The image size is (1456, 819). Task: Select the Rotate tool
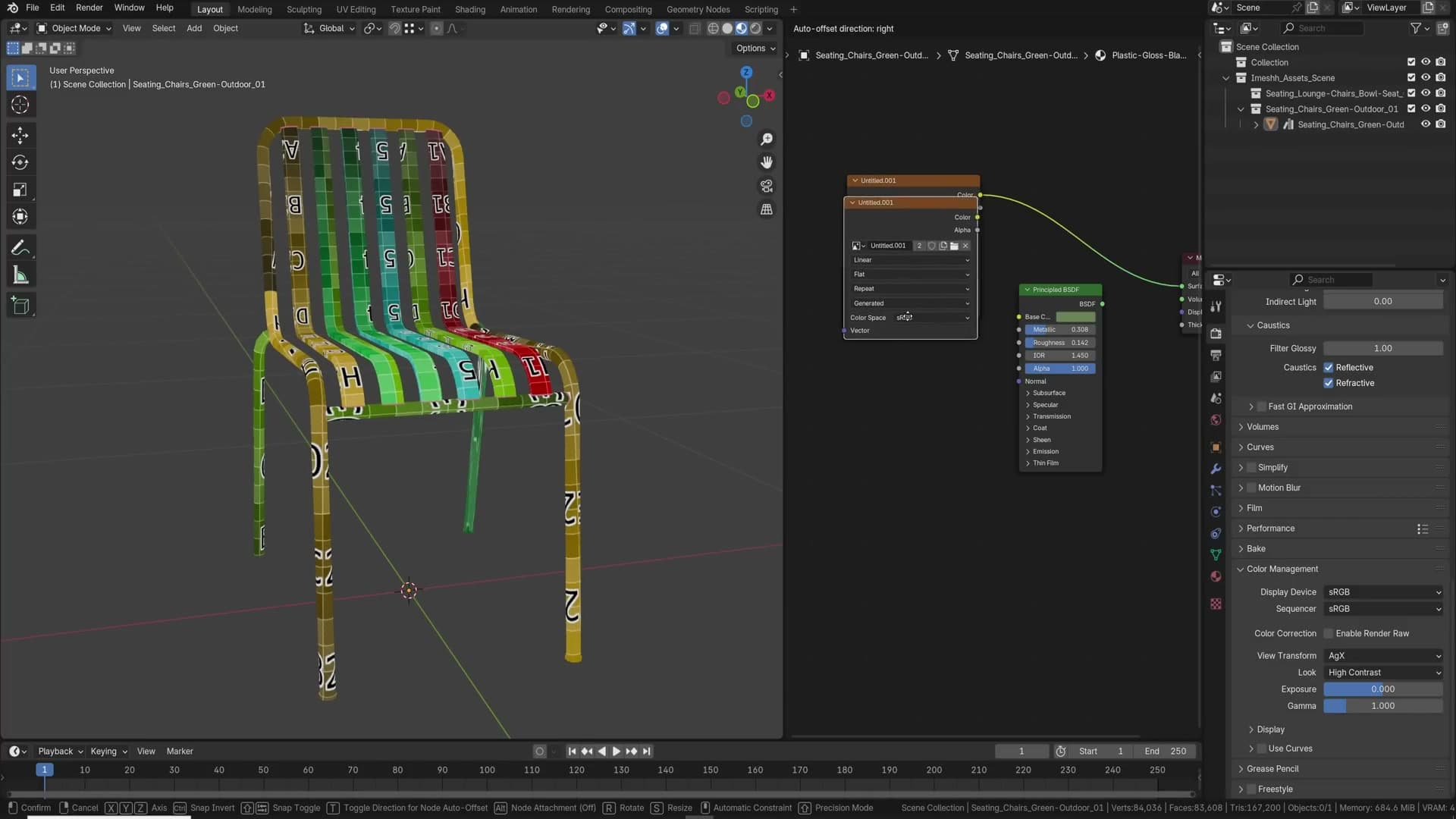[20, 162]
